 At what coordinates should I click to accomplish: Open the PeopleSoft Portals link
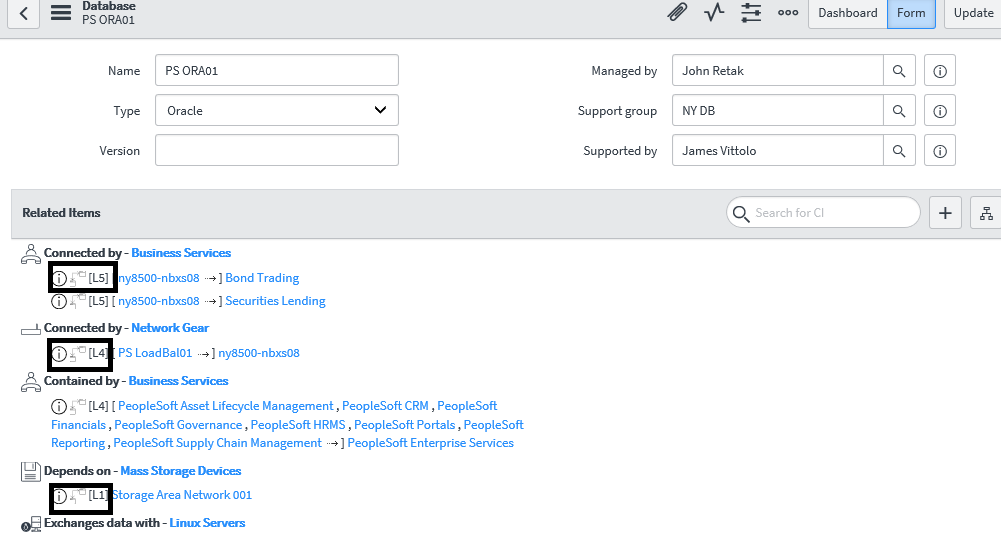pos(405,425)
